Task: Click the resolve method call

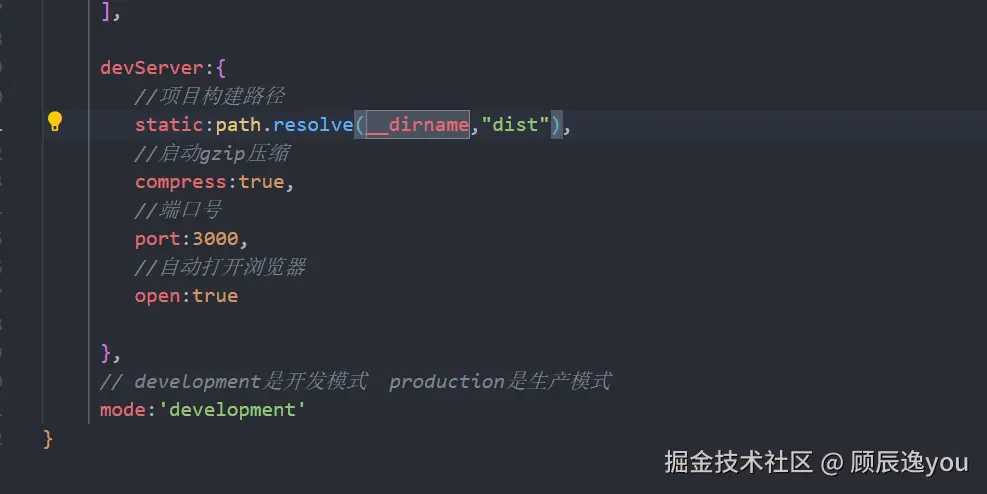Action: click(313, 125)
